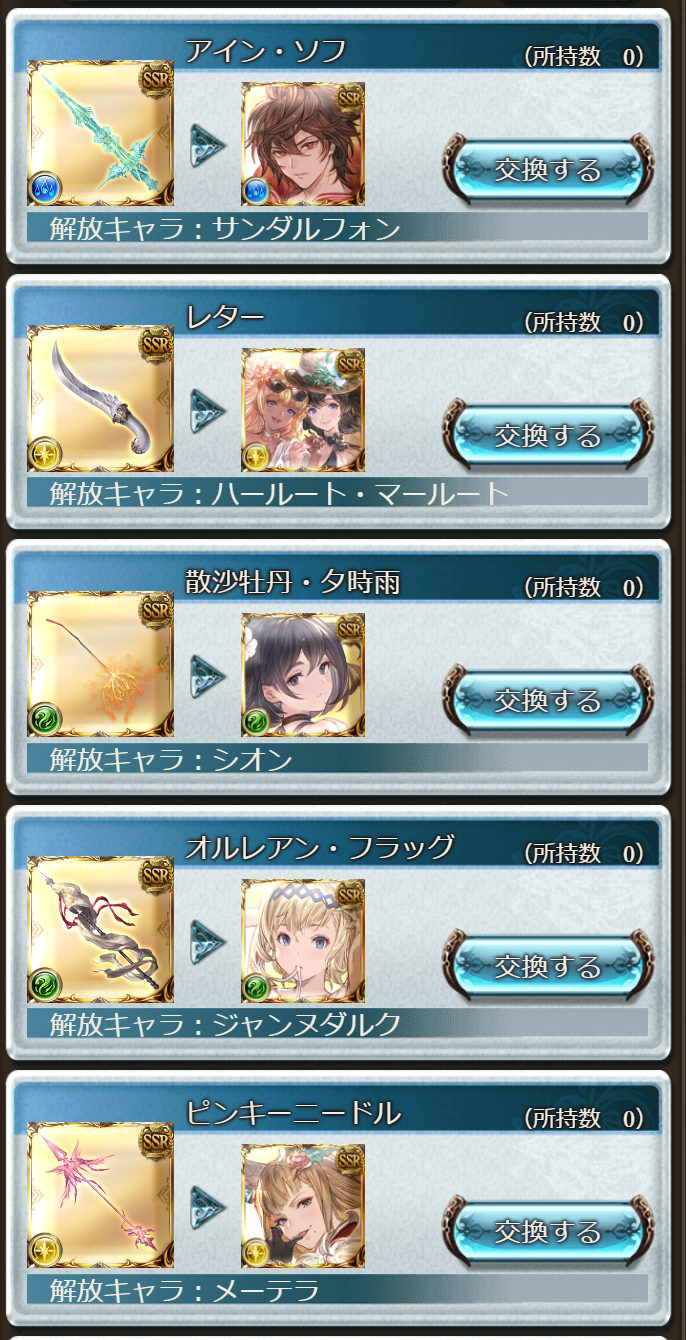Select the 解放キャラ：シオン label bar

tap(337, 759)
